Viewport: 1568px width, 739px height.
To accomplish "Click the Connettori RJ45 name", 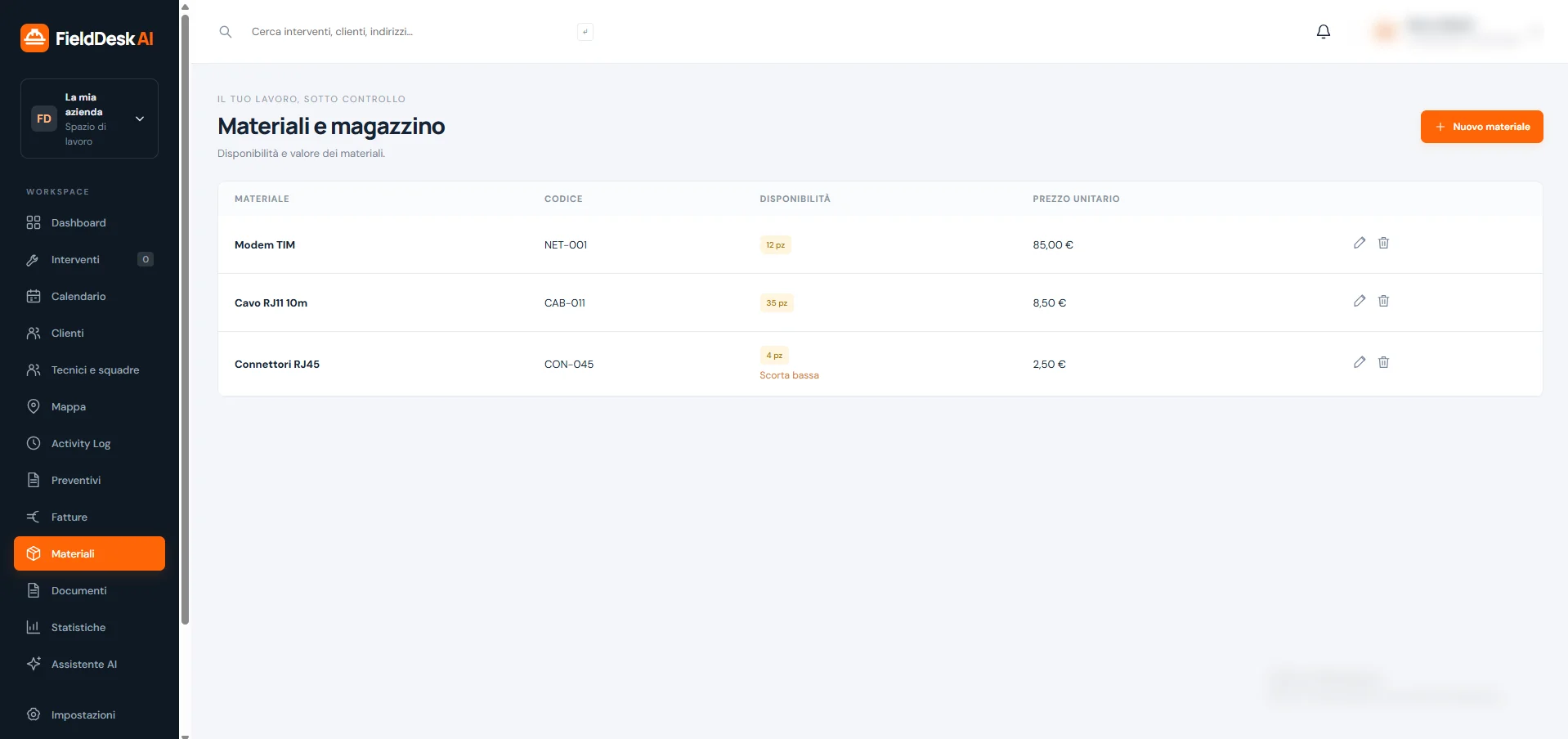I will [277, 365].
